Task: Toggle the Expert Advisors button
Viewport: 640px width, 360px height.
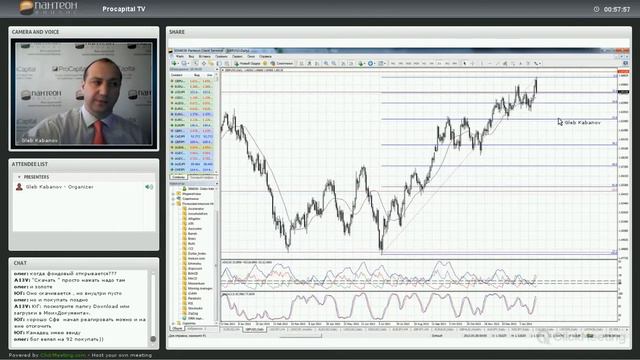Action: coord(282,63)
